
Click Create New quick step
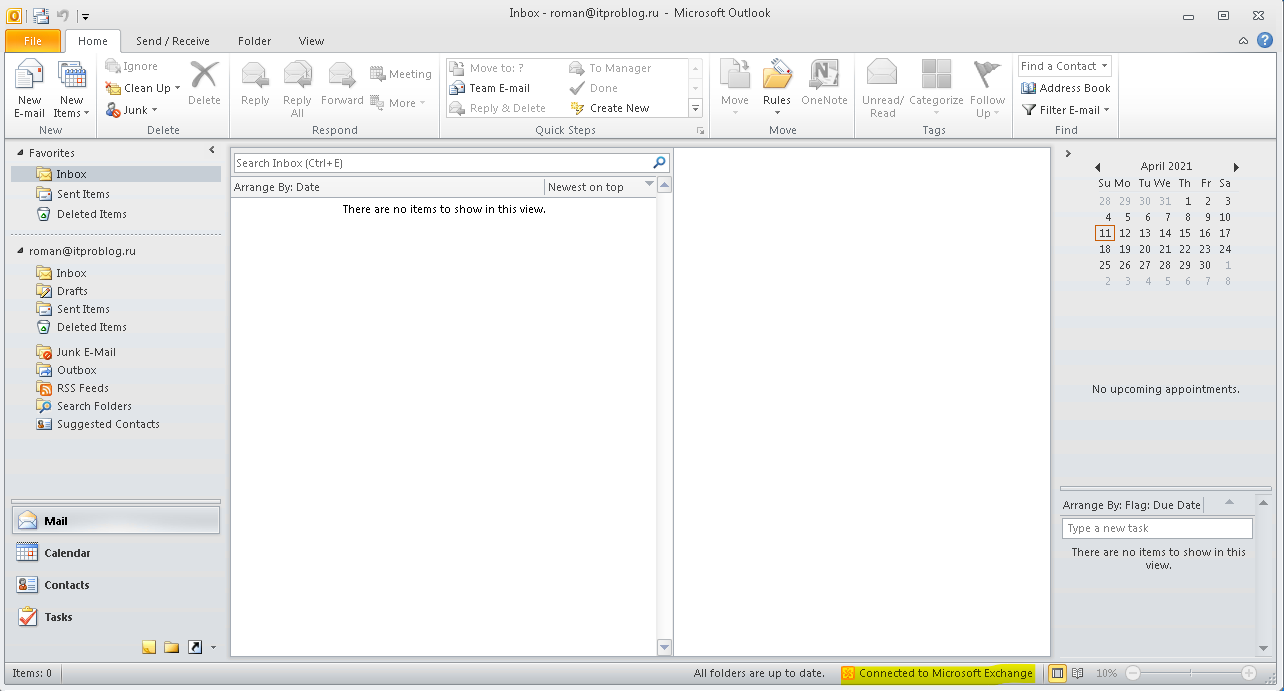coord(618,108)
